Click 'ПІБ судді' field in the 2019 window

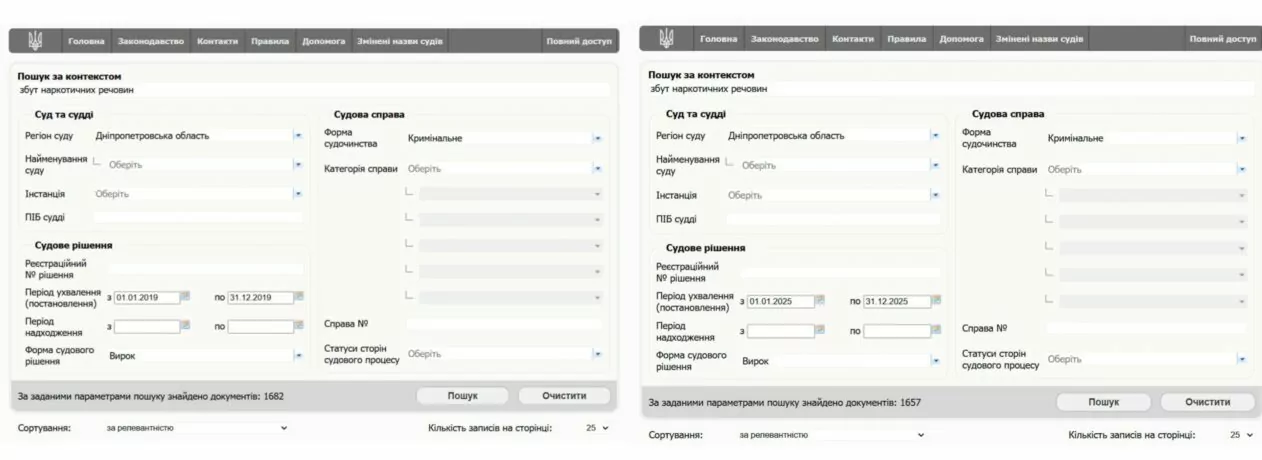197,217
